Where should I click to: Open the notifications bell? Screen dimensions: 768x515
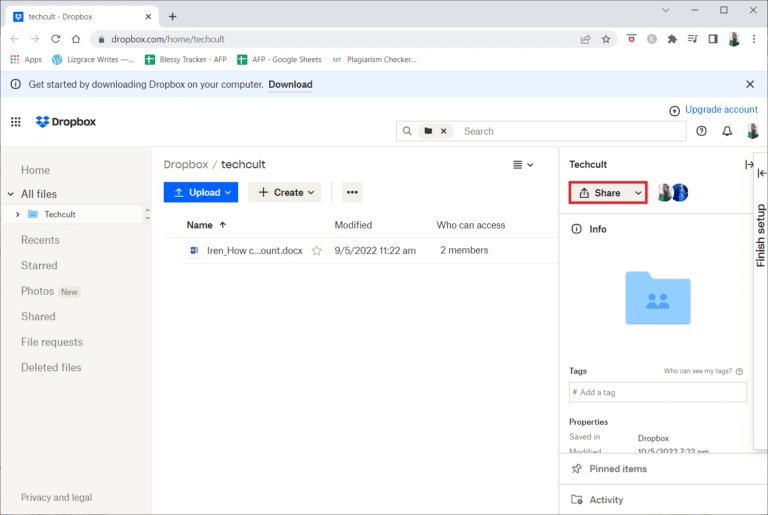click(x=727, y=131)
